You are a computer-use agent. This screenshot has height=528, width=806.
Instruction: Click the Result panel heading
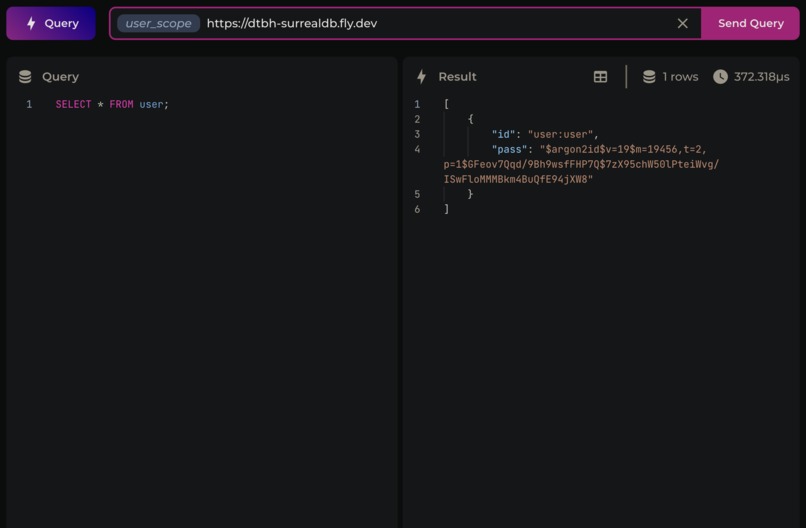pos(457,77)
